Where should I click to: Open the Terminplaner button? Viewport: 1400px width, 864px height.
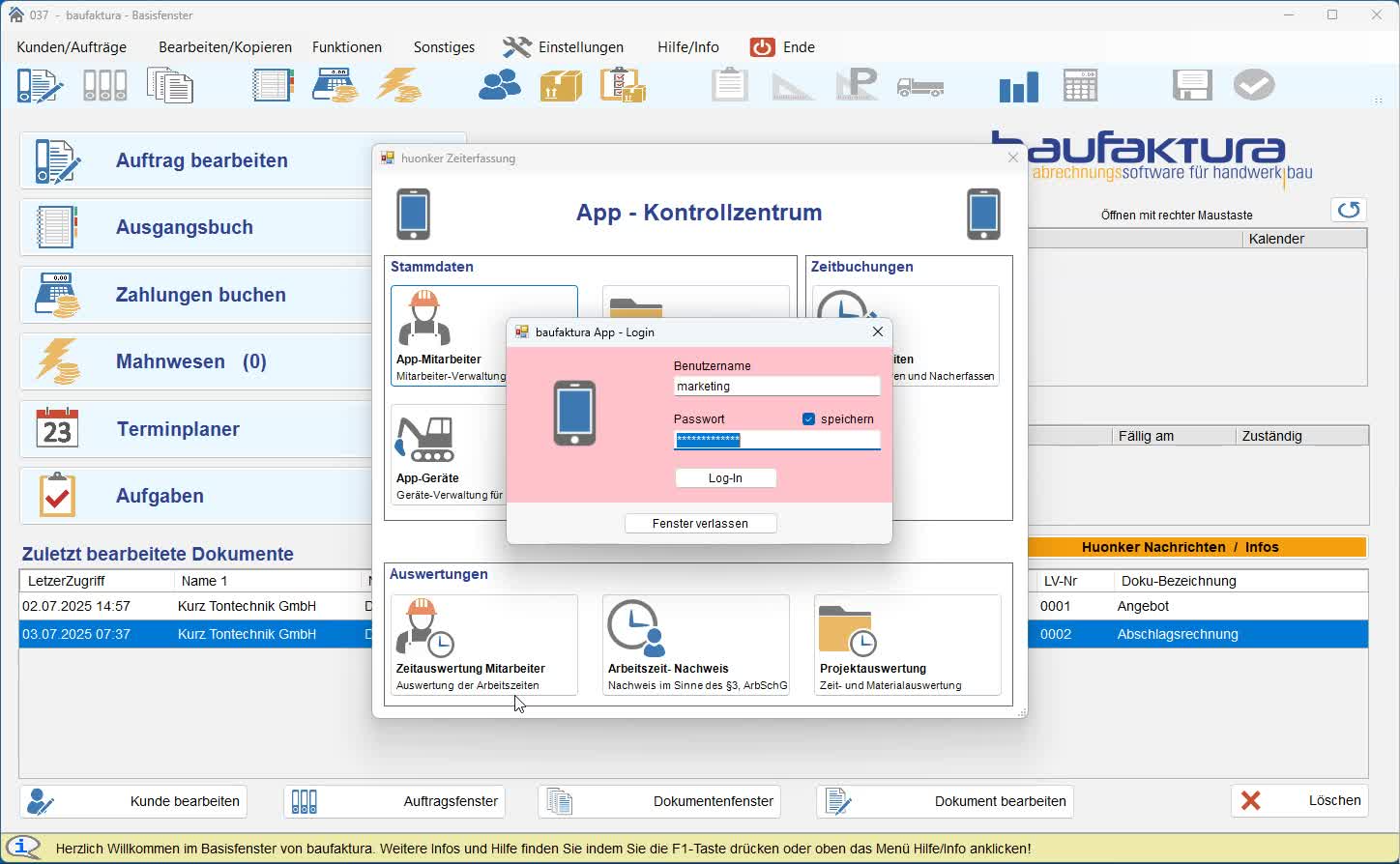[x=196, y=429]
